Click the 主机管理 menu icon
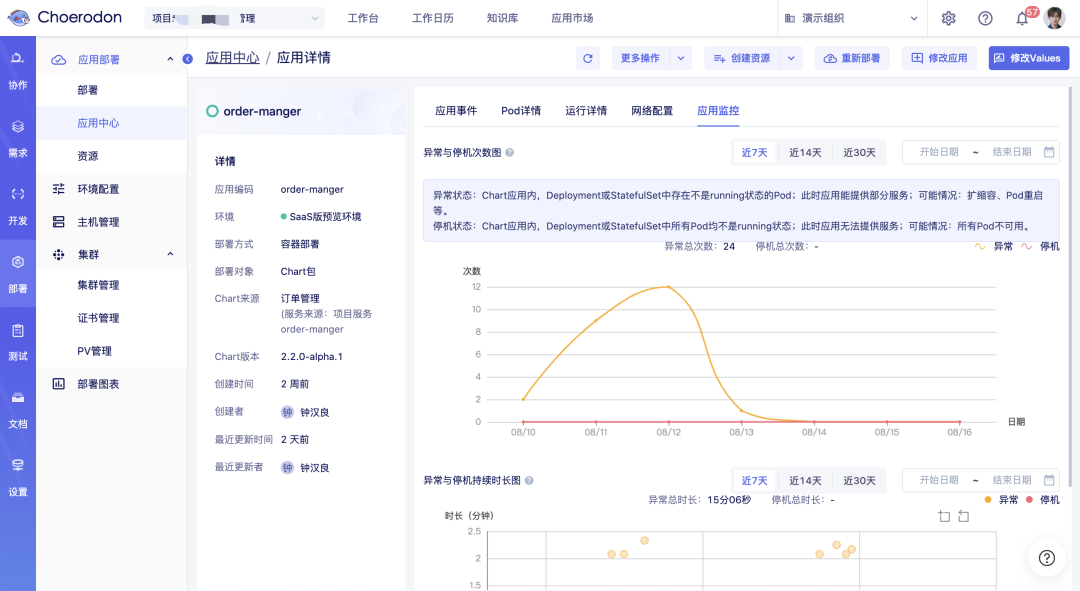Viewport: 1080px width, 591px height. [59, 222]
